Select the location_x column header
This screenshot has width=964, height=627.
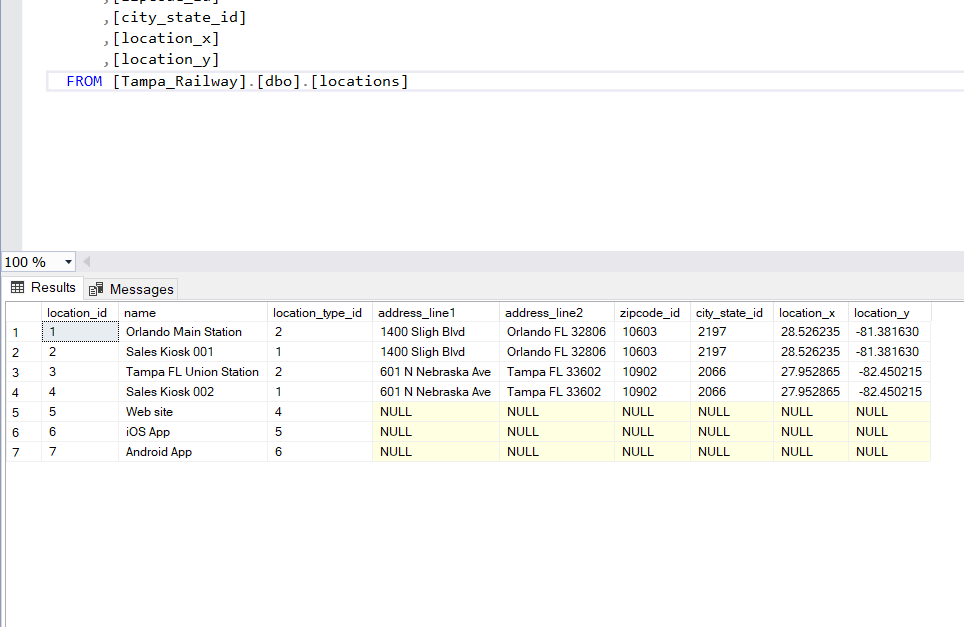810,312
